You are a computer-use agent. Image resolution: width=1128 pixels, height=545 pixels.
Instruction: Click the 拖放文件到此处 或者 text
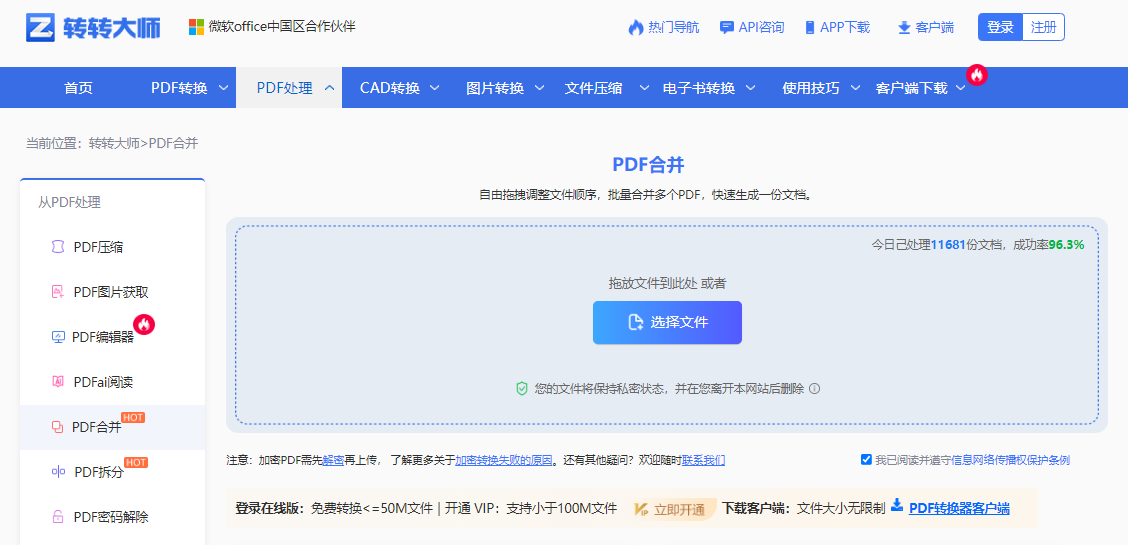click(667, 283)
